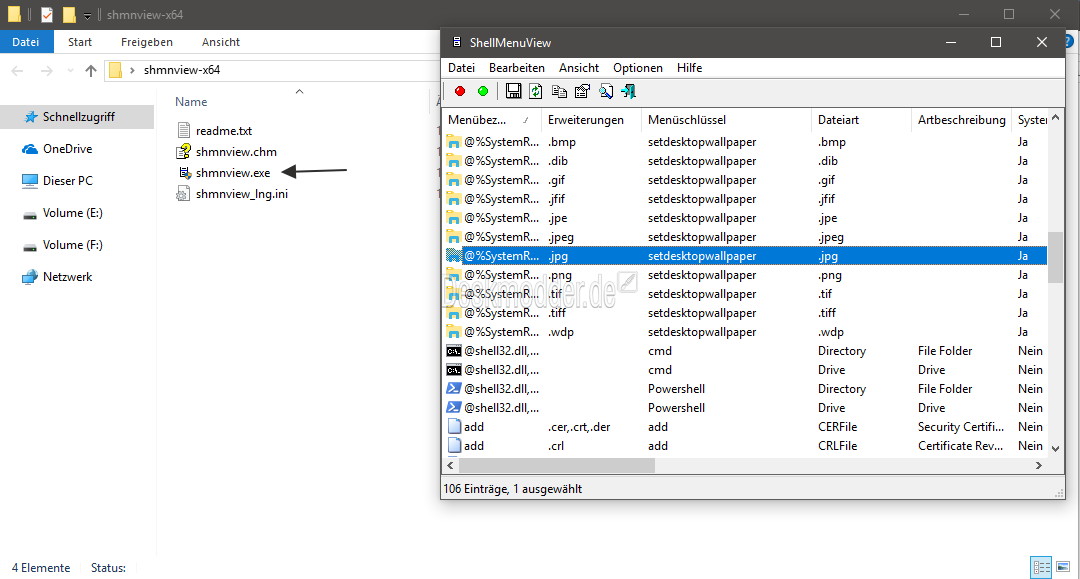Screen dimensions: 1080x579
Task: Click the Copy selected items toolbar icon
Action: tap(559, 91)
